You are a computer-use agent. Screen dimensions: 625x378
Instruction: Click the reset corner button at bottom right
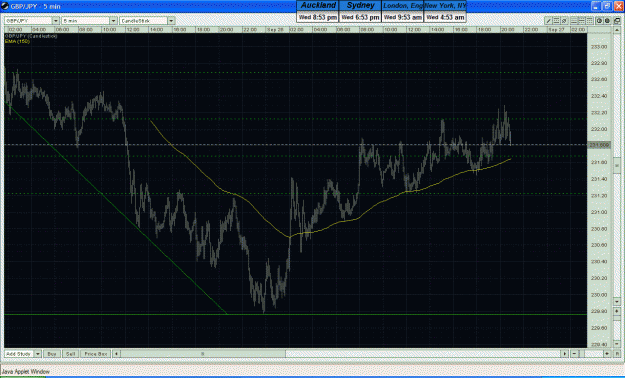coord(617,354)
